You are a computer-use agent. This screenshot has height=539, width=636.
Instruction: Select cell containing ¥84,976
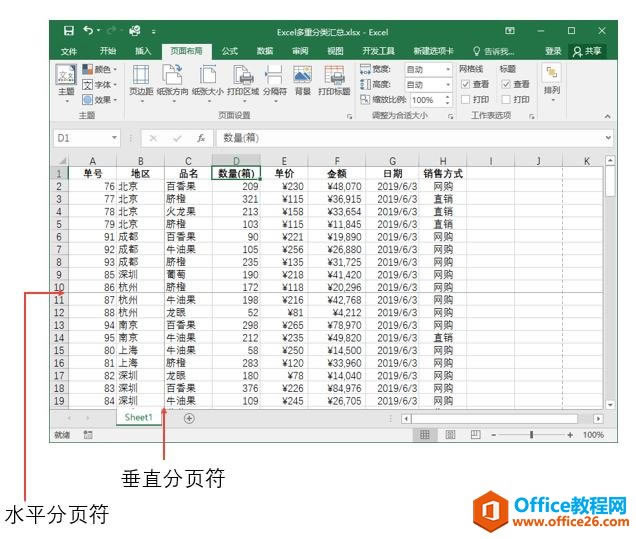click(337, 388)
